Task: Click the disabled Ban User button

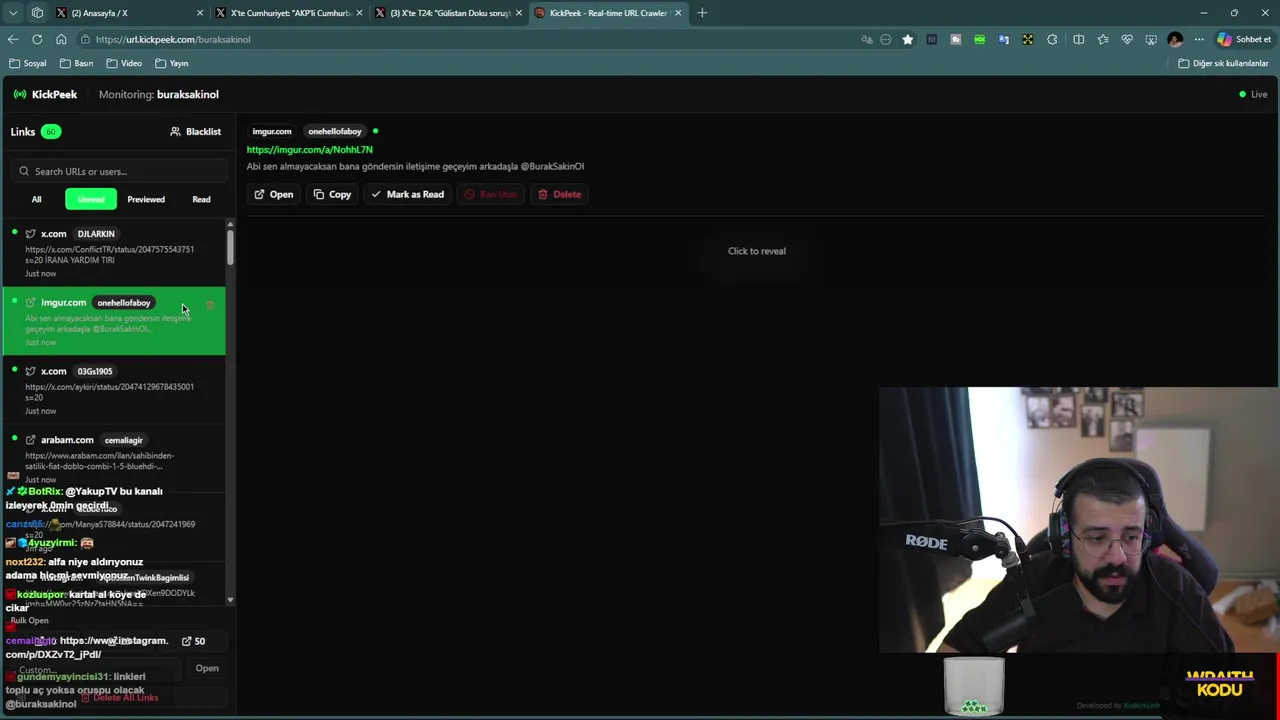Action: click(x=490, y=194)
